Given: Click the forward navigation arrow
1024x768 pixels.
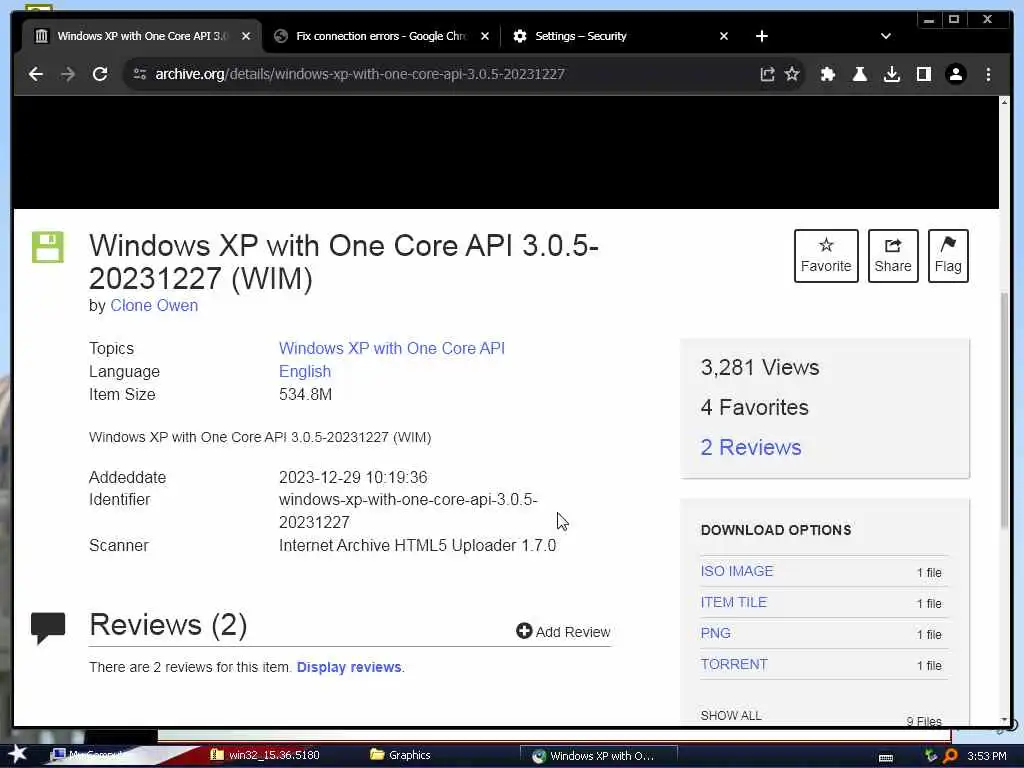Looking at the screenshot, I should (68, 74).
